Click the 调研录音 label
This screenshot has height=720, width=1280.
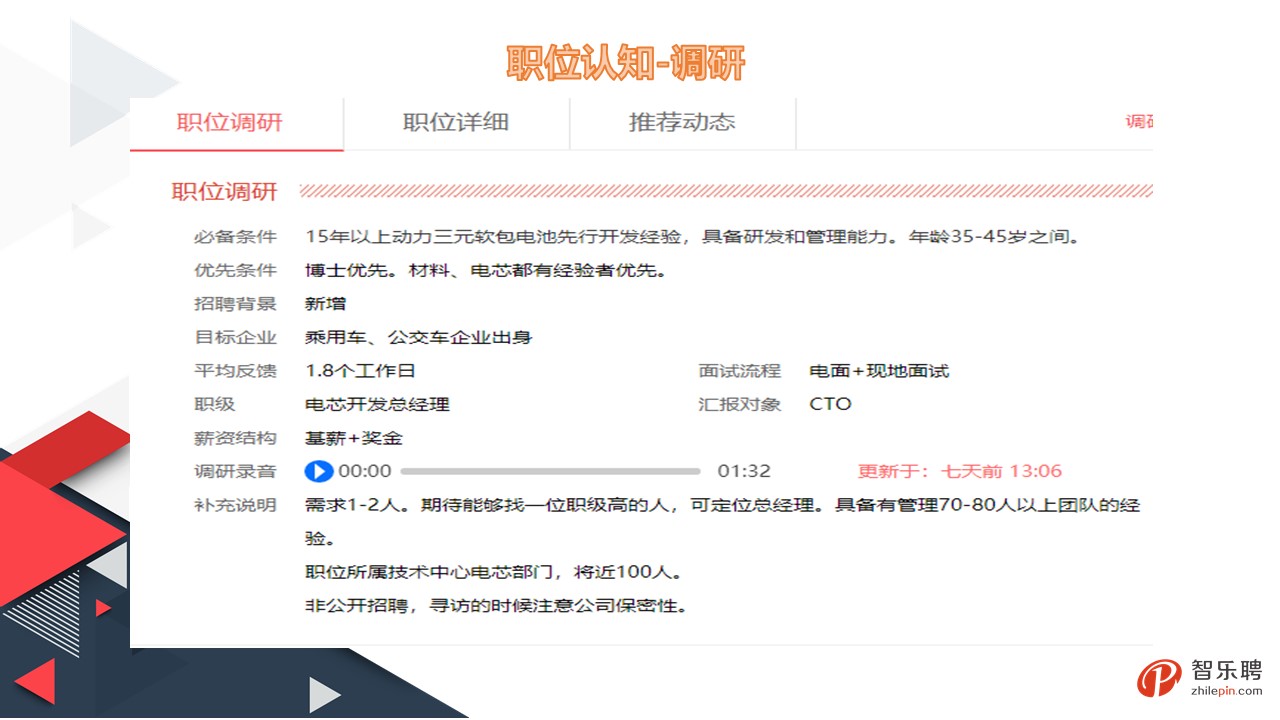coord(235,471)
